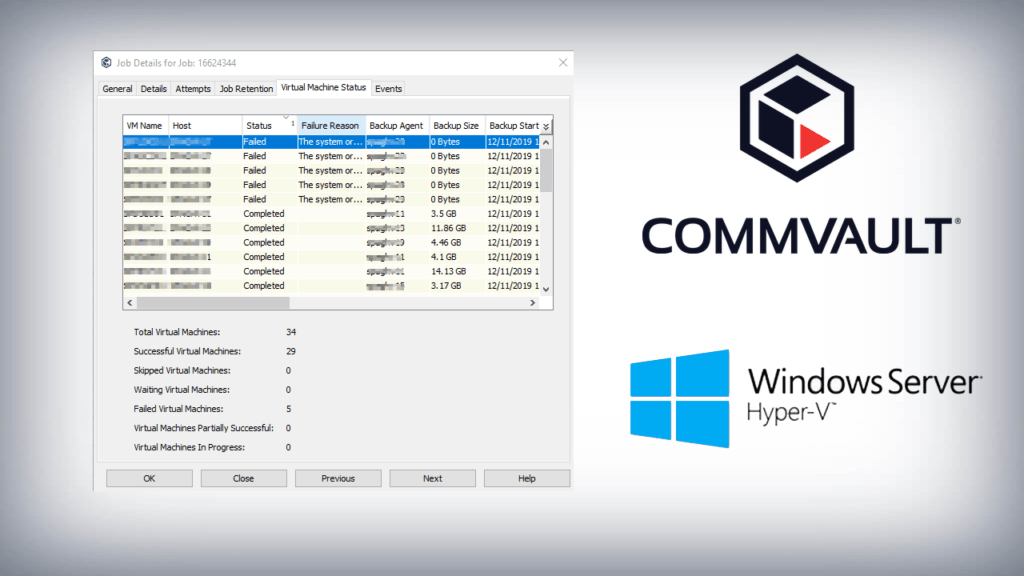Screen dimensions: 1024x576
Task: Click the down arrow on the vertical scrollbar
Action: 546,289
